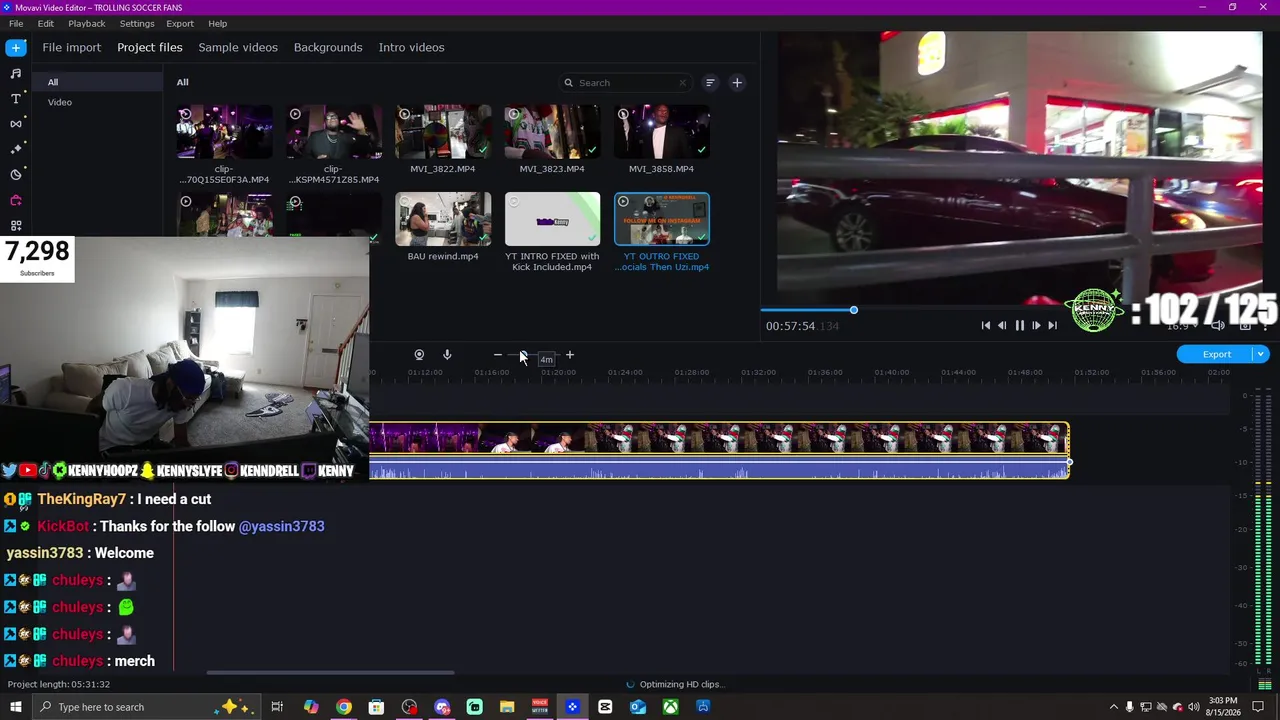Image resolution: width=1280 pixels, height=720 pixels.
Task: Open the File menu
Action: point(16,23)
